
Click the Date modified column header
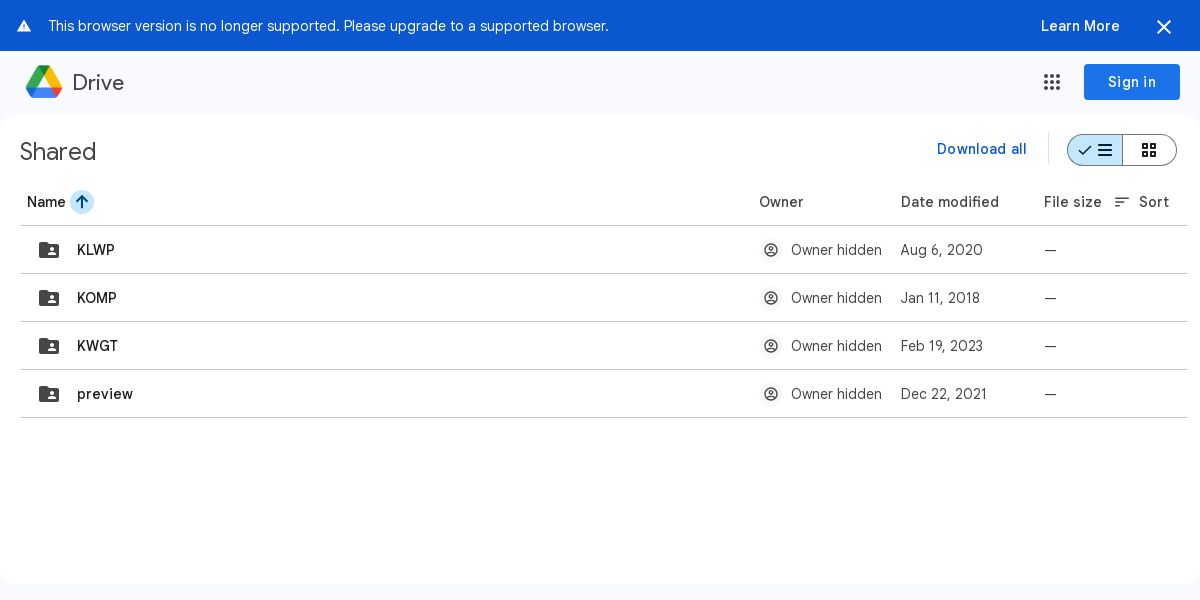(x=950, y=202)
